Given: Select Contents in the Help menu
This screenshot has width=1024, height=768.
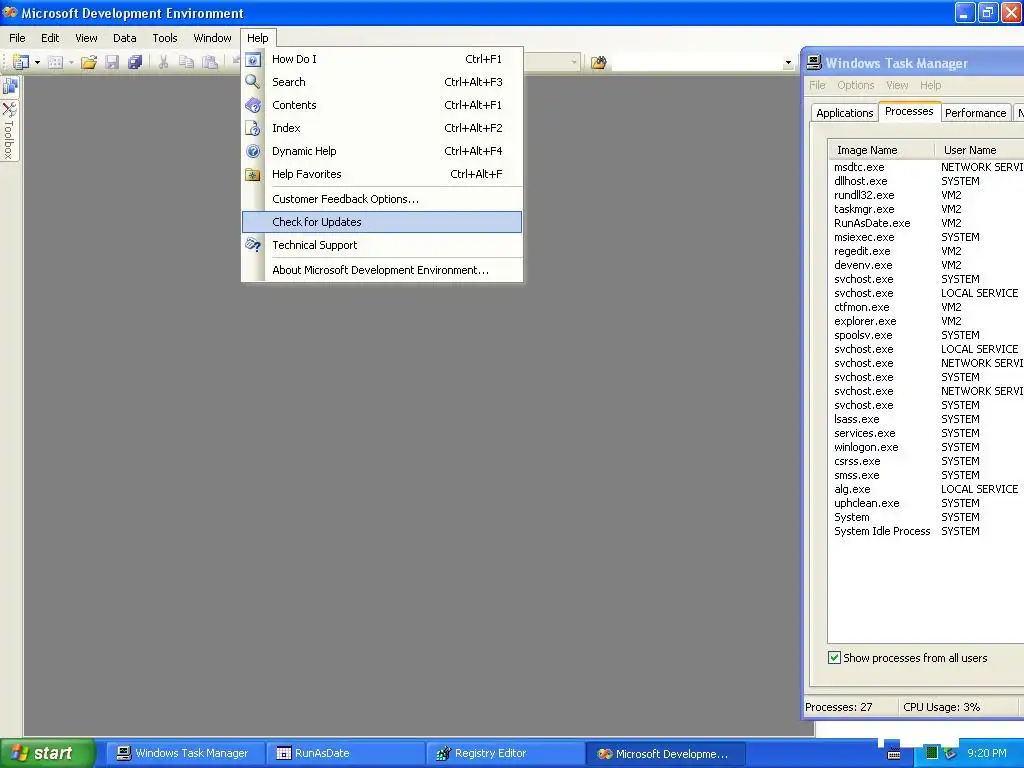Looking at the screenshot, I should [382, 105].
